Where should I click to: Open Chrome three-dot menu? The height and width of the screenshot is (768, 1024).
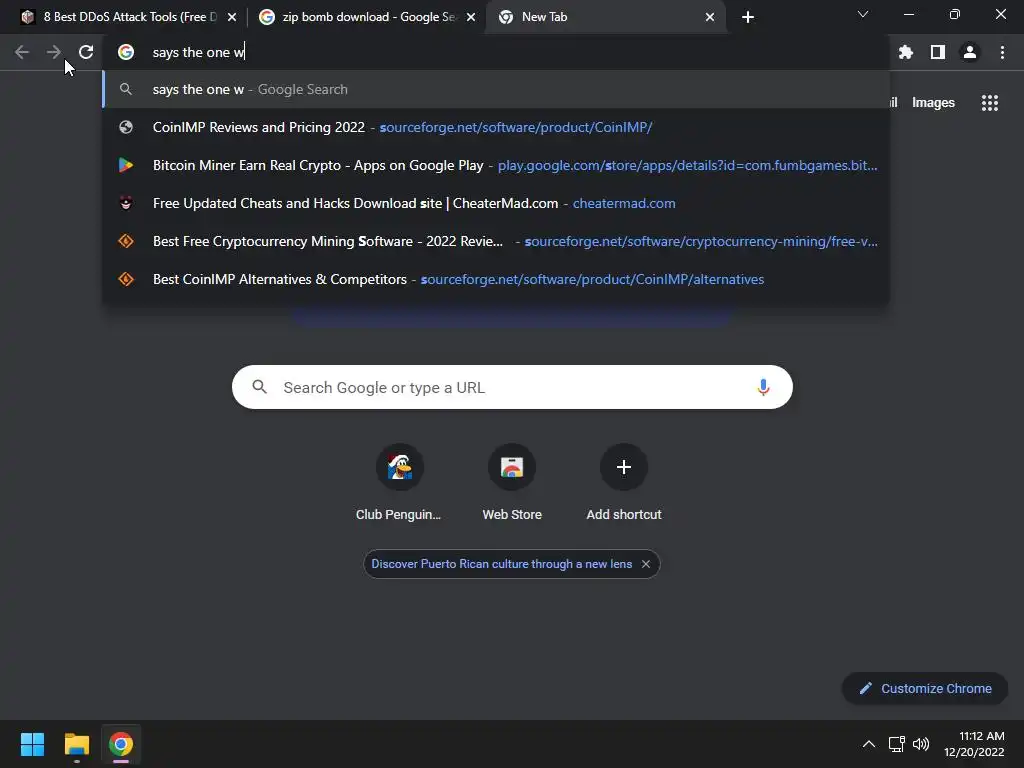(1002, 52)
